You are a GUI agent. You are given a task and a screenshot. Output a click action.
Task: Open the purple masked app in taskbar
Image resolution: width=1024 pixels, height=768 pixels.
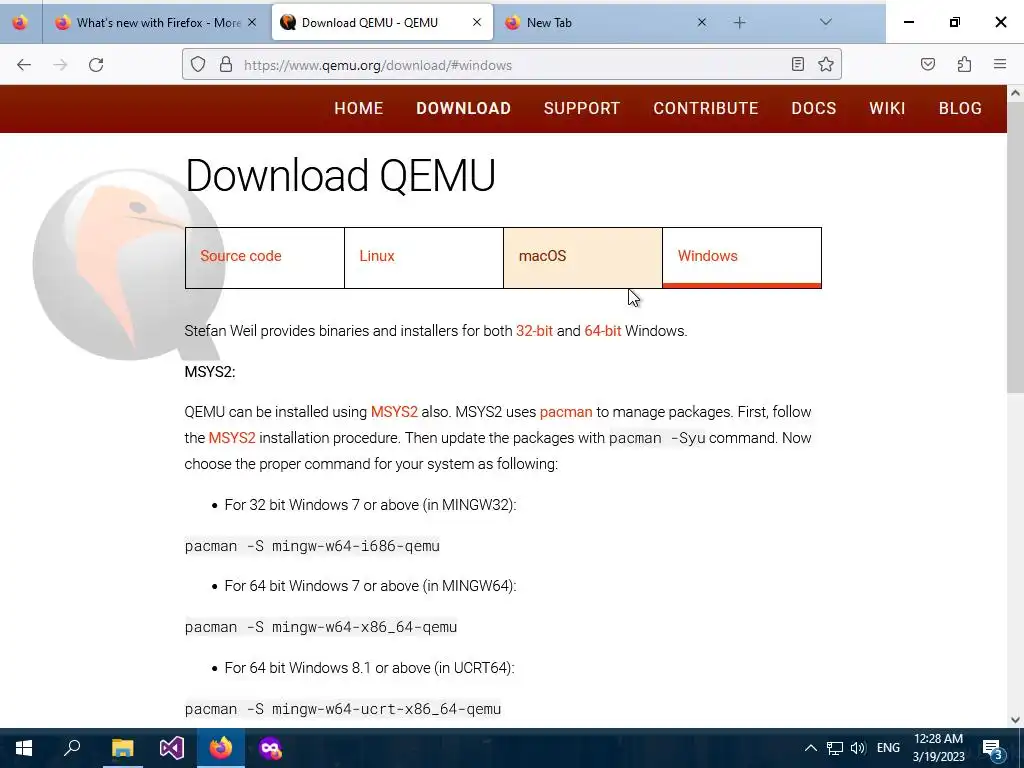click(270, 748)
